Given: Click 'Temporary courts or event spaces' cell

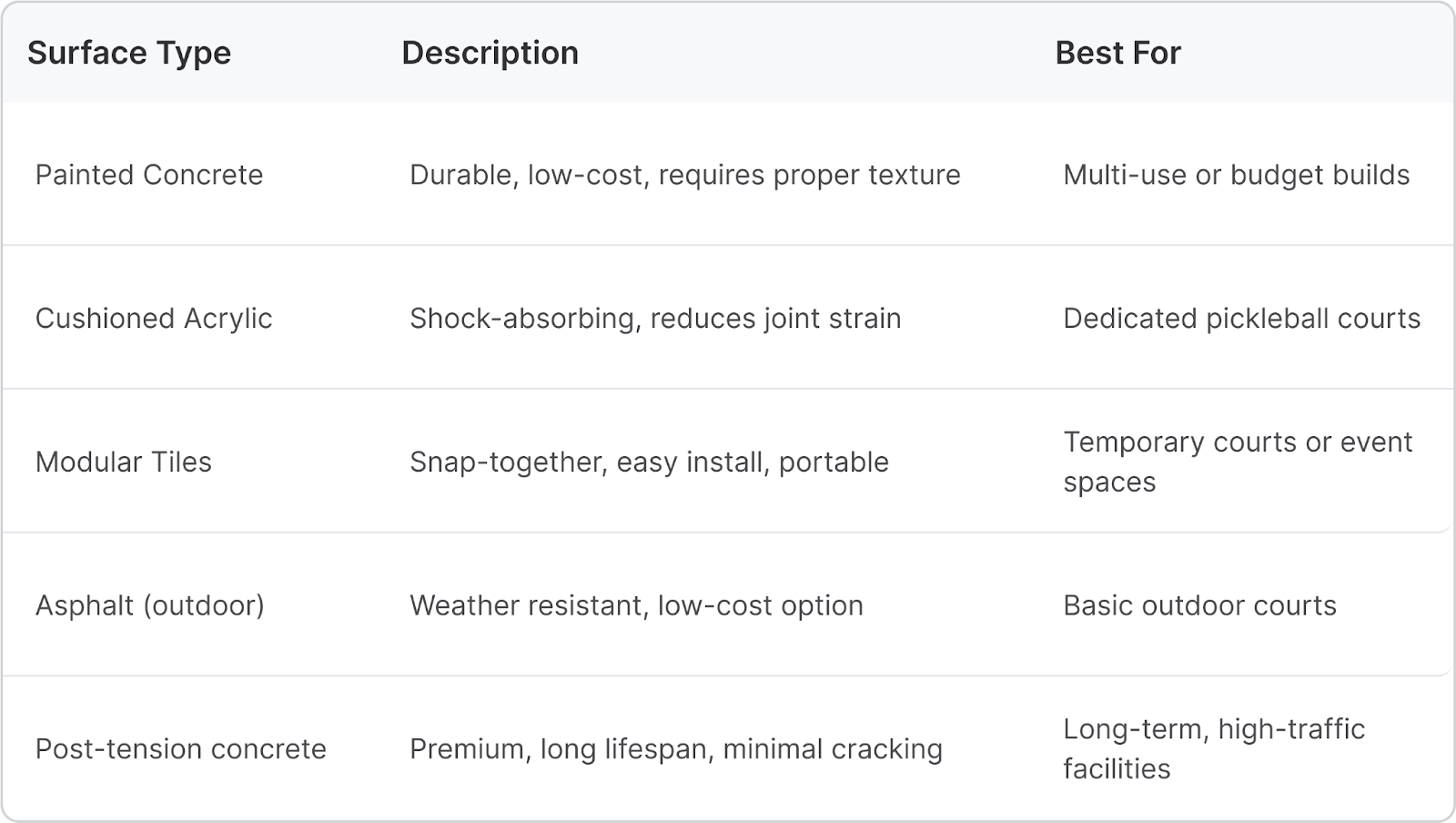Looking at the screenshot, I should 1238,462.
